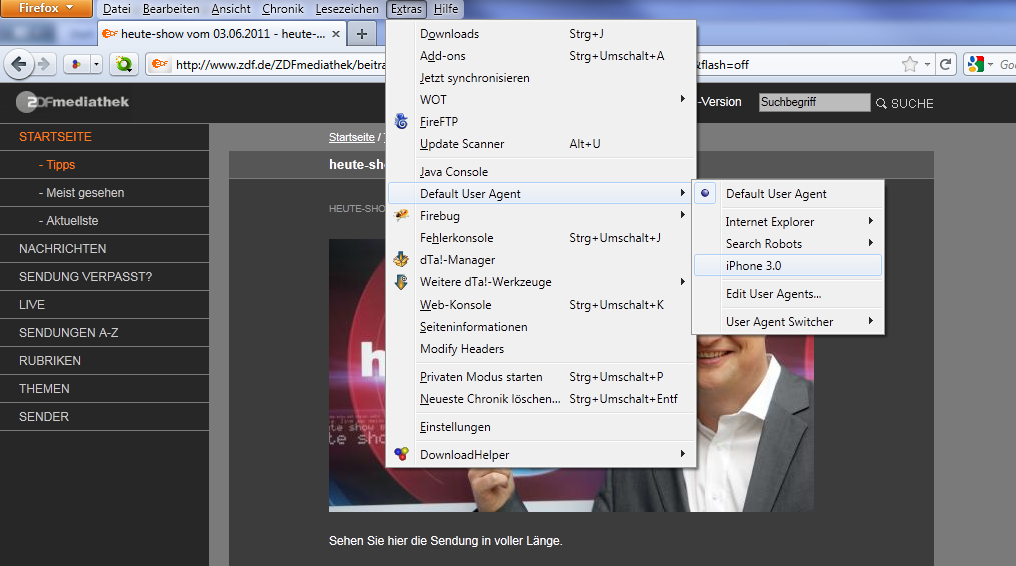Click RUBRIKEN sidebar link
Viewport: 1016px width, 566px height.
tap(50, 360)
